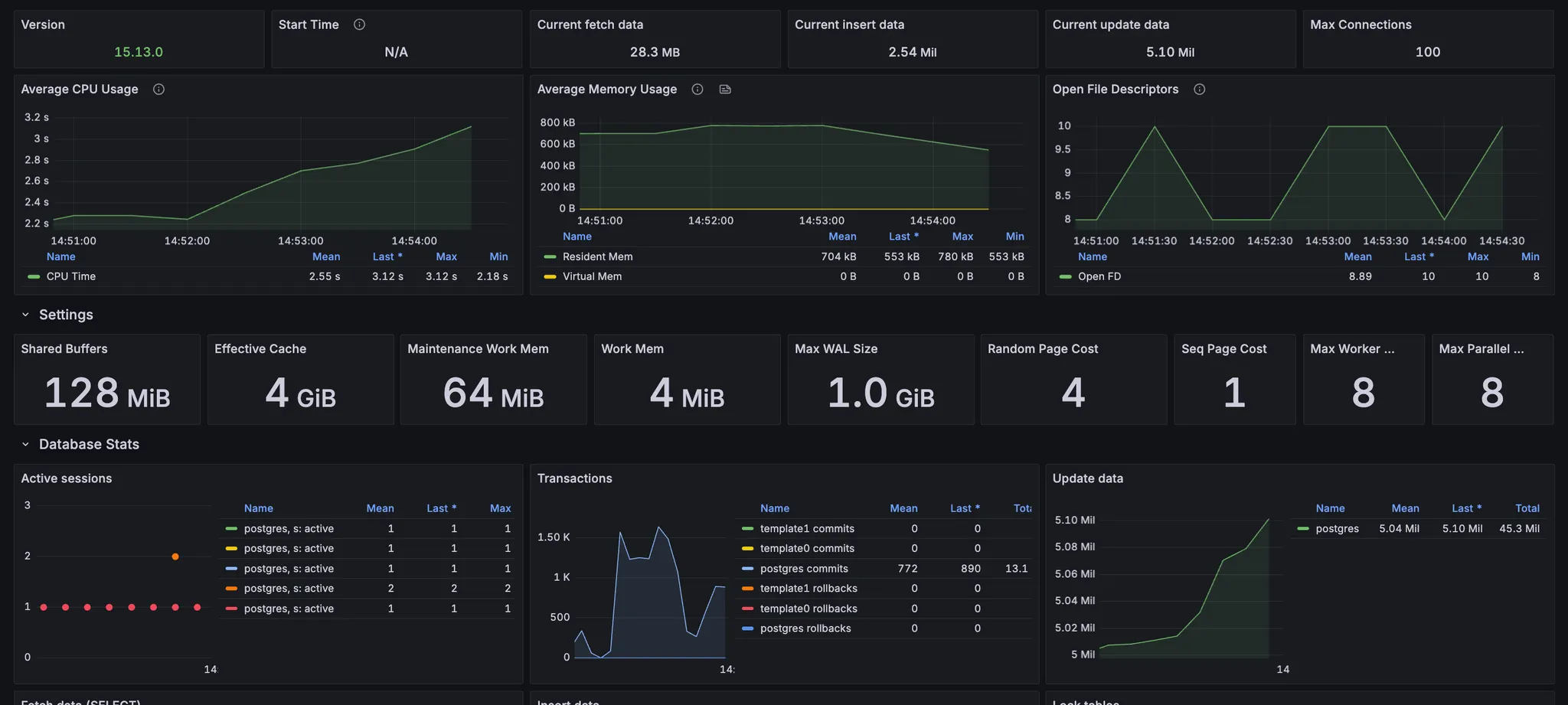Collapse the Settings row chevron
The height and width of the screenshot is (705, 1568).
pos(25,315)
